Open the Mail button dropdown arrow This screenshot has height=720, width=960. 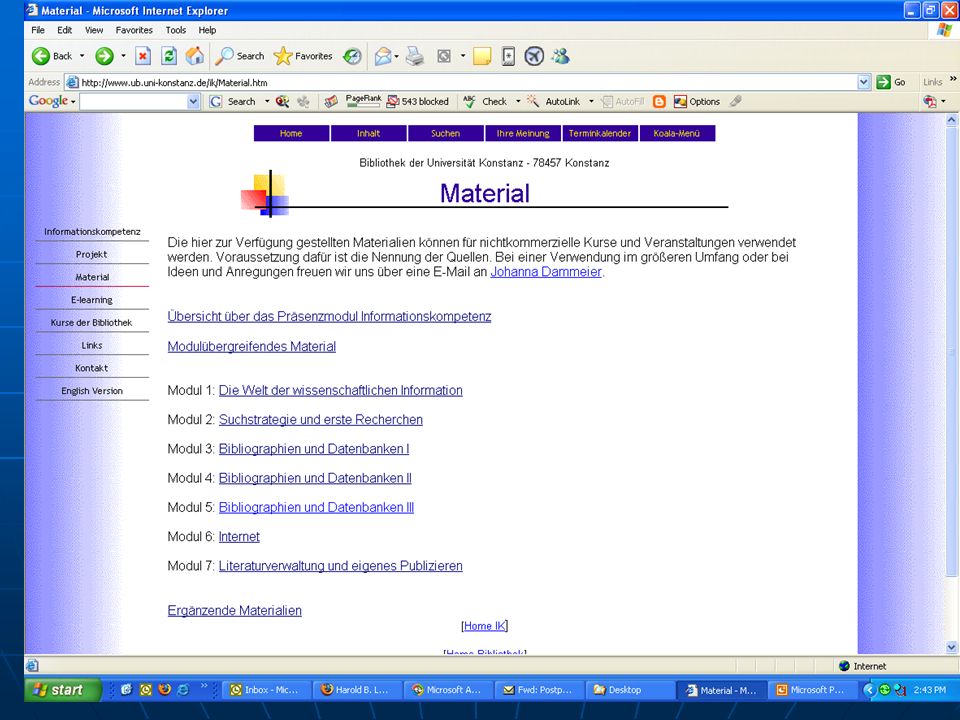click(x=397, y=56)
